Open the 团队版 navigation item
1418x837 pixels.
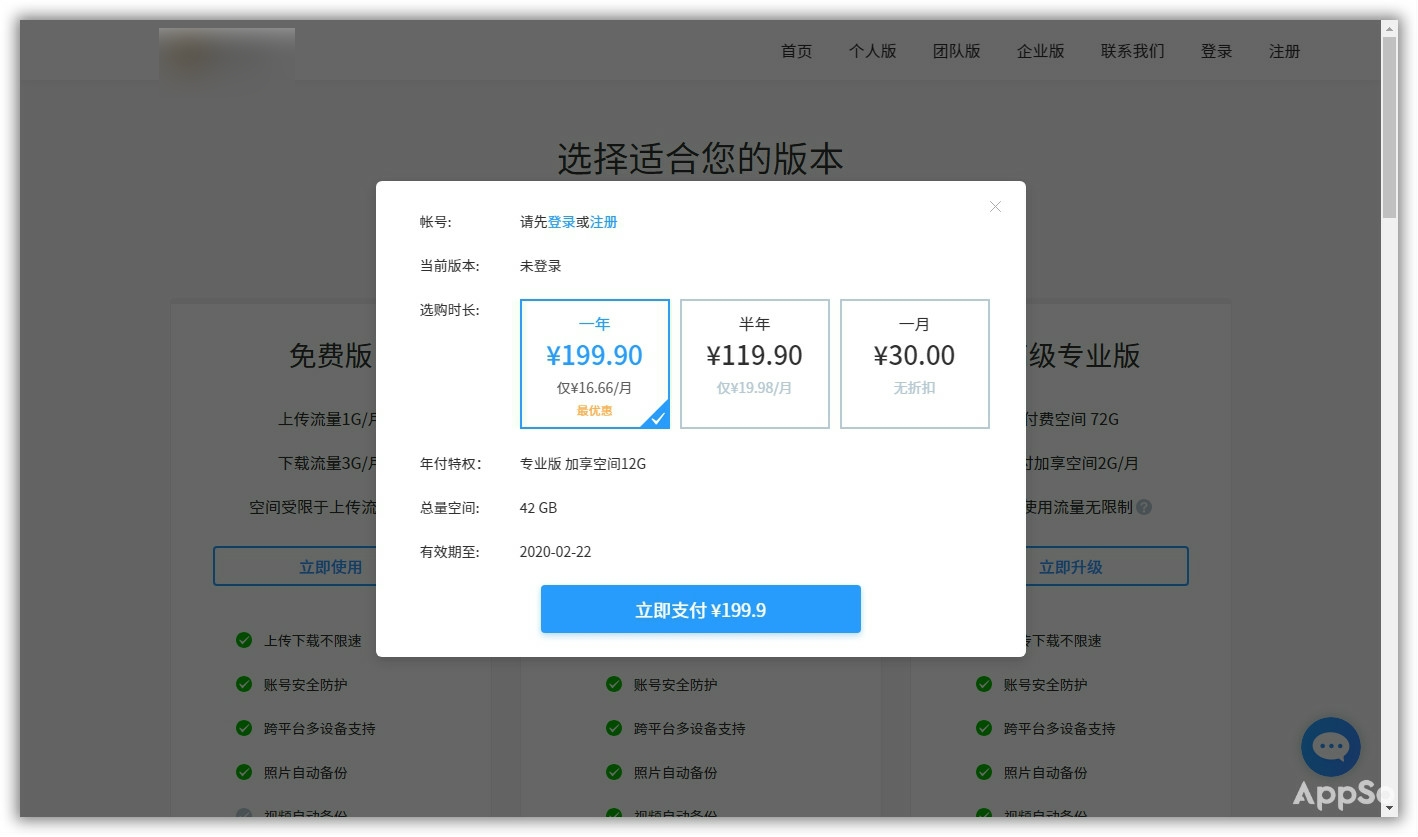[x=957, y=51]
